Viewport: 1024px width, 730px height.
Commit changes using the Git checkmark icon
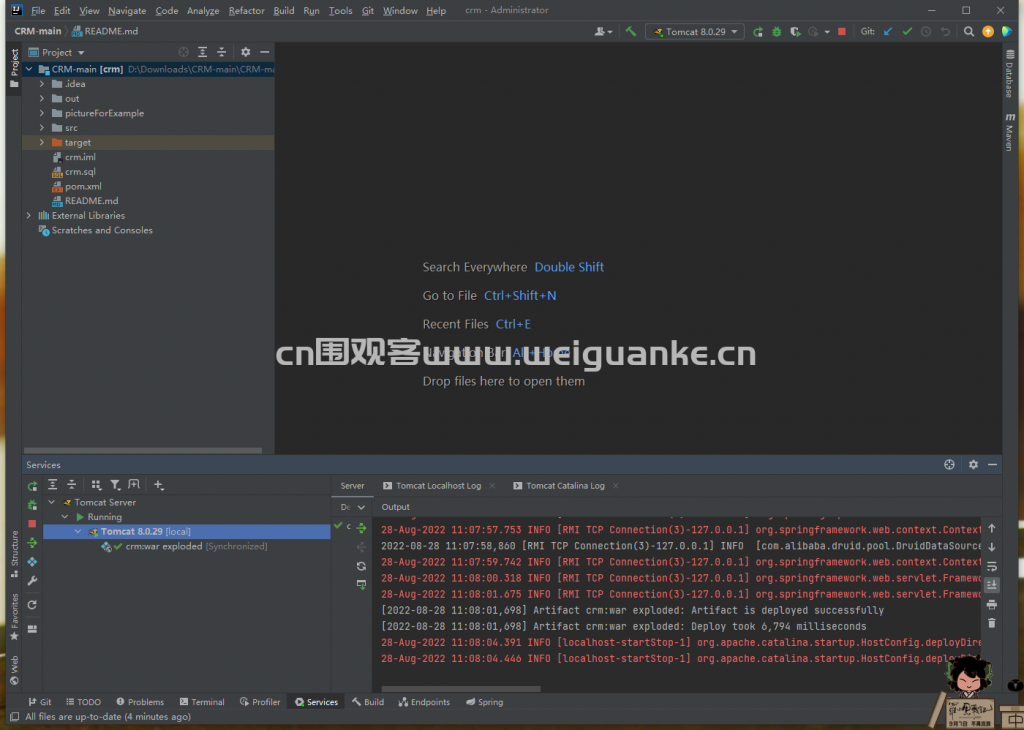click(905, 31)
